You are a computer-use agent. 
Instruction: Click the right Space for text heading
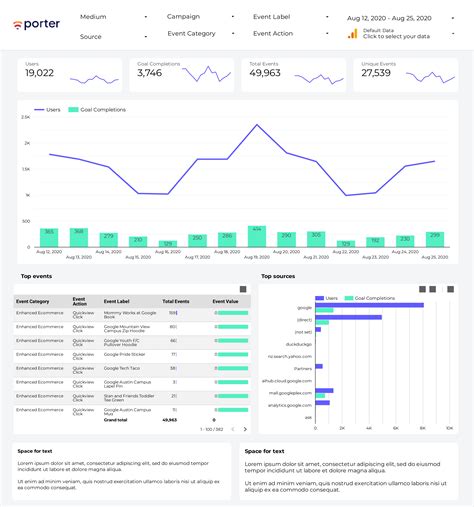264,451
